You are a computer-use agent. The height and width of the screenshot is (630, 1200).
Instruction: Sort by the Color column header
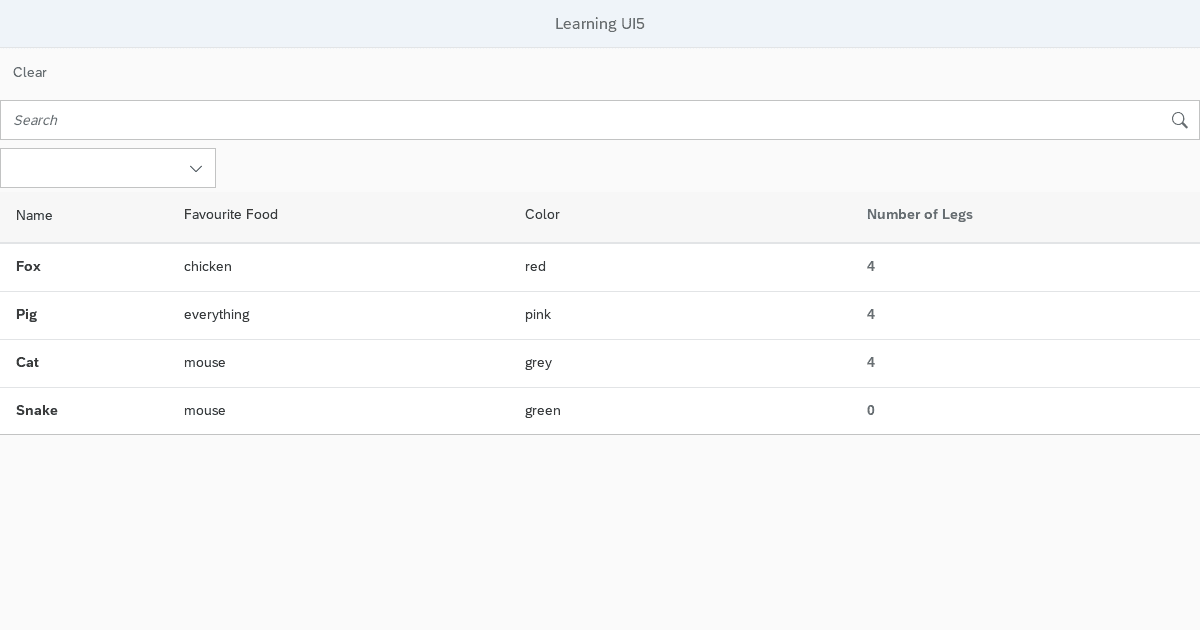click(x=542, y=214)
